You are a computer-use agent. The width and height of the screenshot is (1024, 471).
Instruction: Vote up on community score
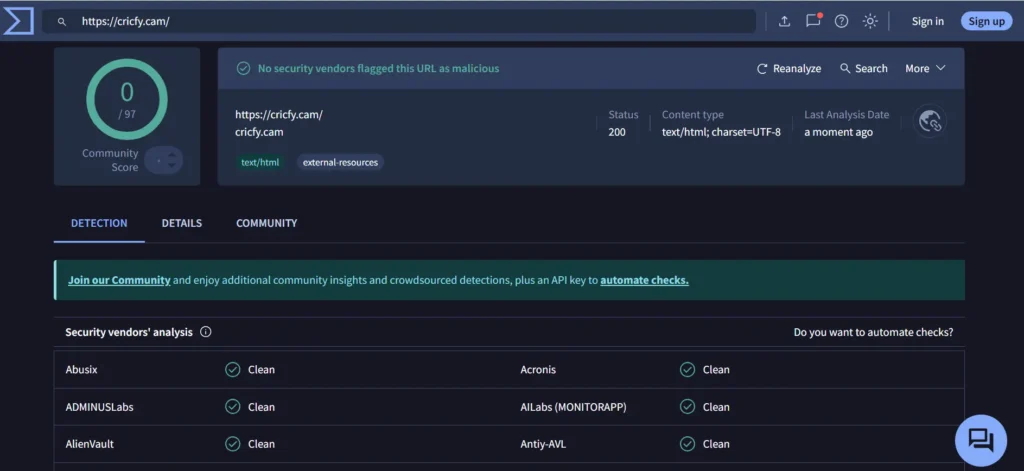(172, 155)
